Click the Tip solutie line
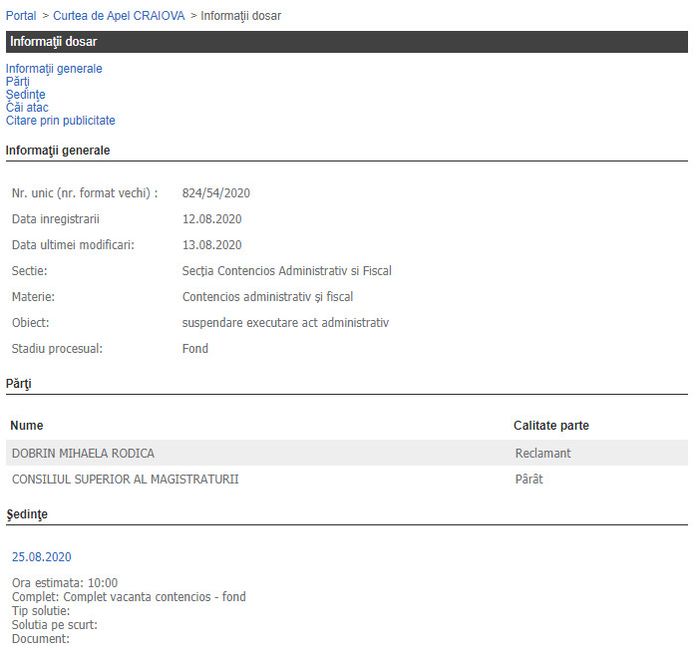The image size is (700, 650). [x=41, y=610]
